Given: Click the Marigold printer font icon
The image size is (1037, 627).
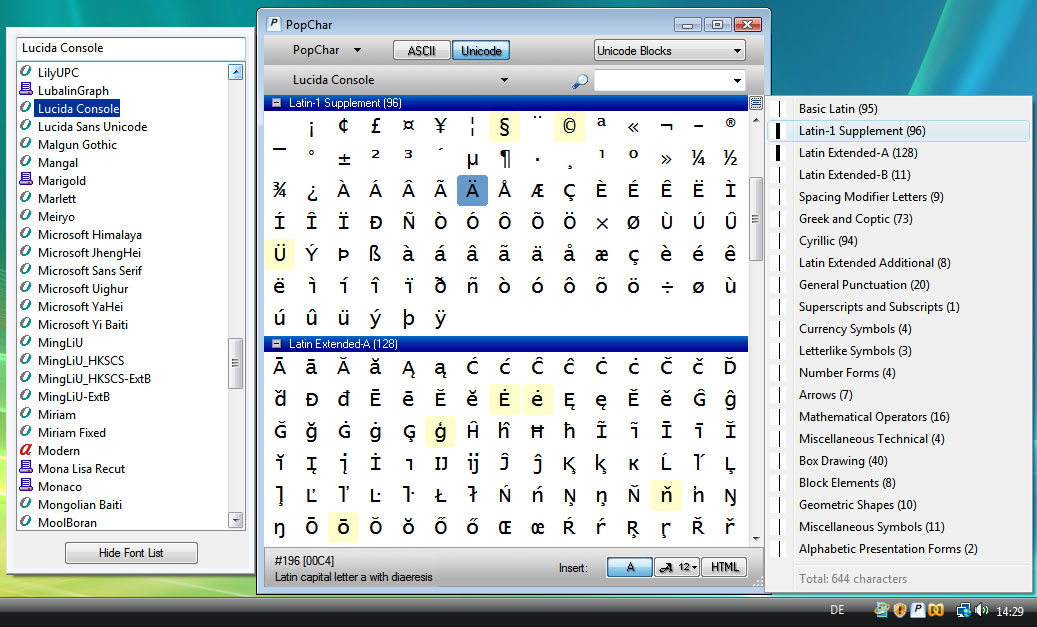Looking at the screenshot, I should (26, 179).
